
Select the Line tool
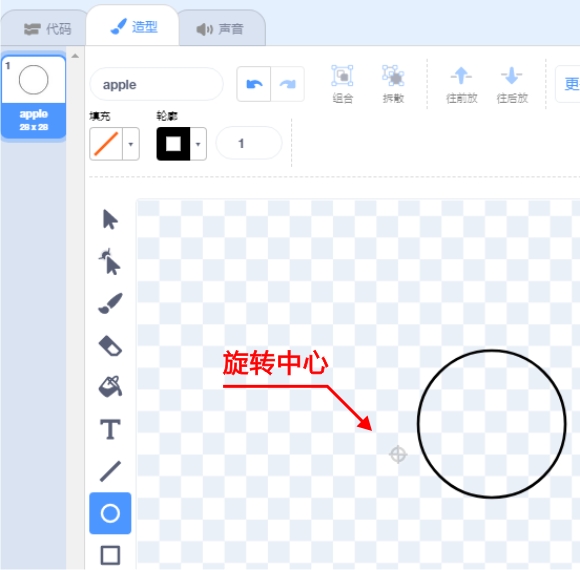pyautogui.click(x=110, y=471)
